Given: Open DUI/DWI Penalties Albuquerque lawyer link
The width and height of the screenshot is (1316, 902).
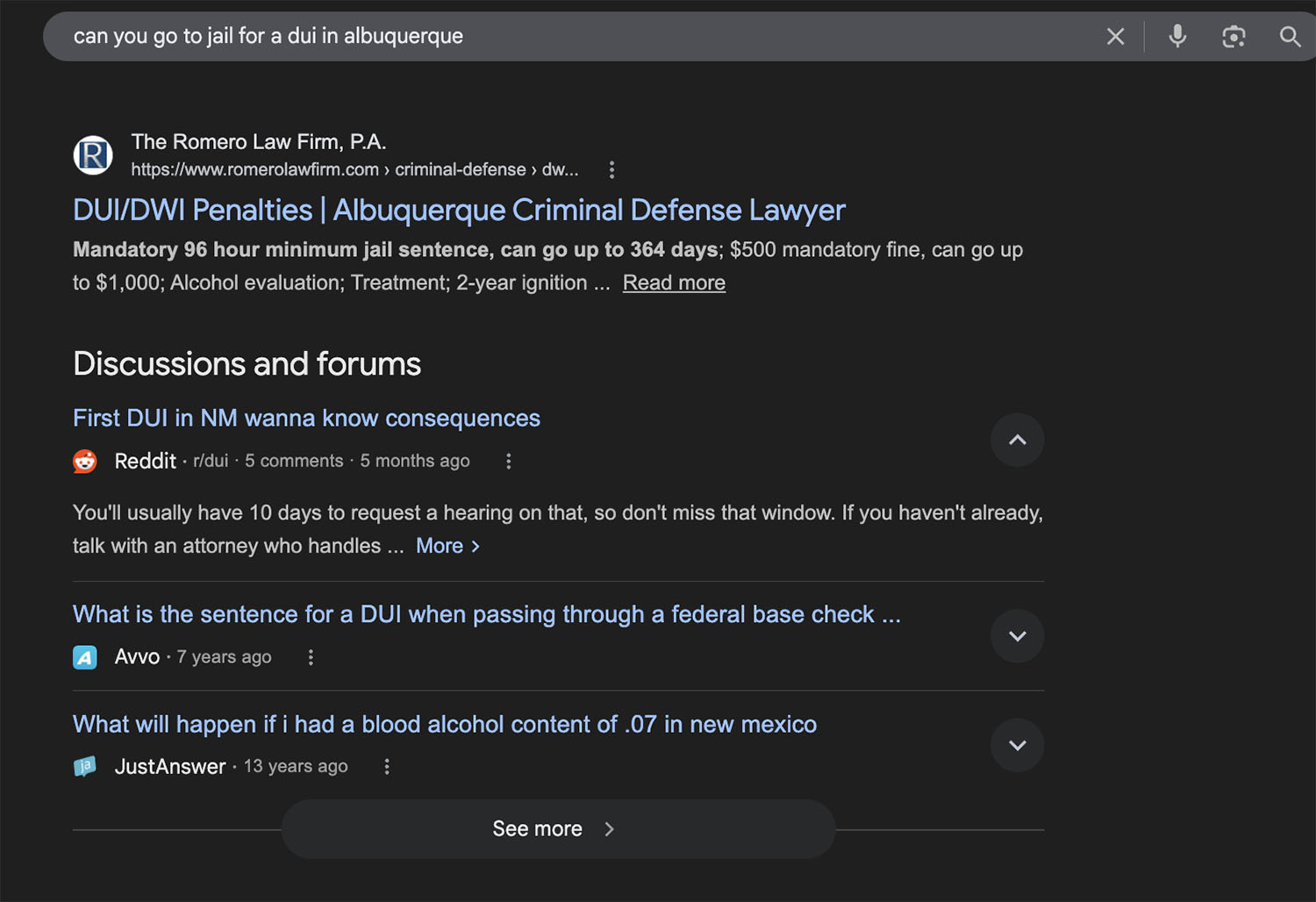Looking at the screenshot, I should 458,211.
